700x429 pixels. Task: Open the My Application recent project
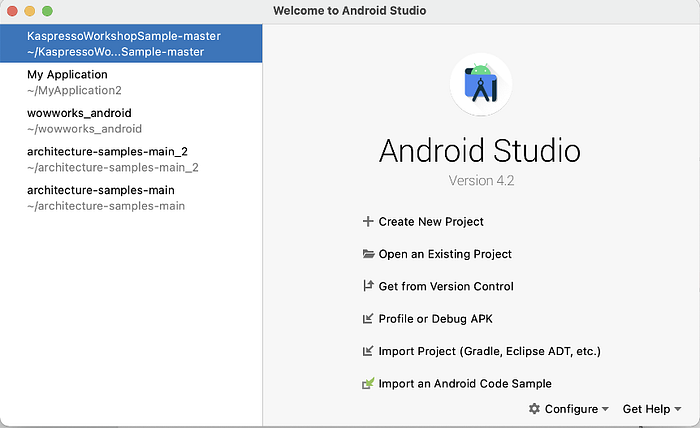coord(131,82)
